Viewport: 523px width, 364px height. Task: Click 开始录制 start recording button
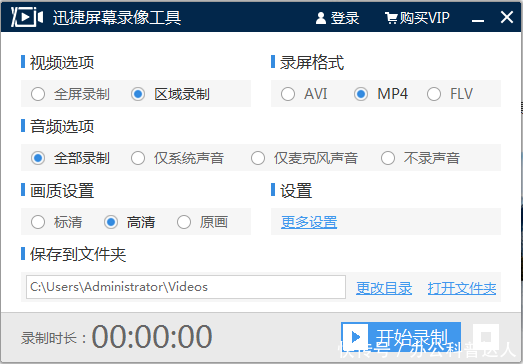(x=401, y=337)
